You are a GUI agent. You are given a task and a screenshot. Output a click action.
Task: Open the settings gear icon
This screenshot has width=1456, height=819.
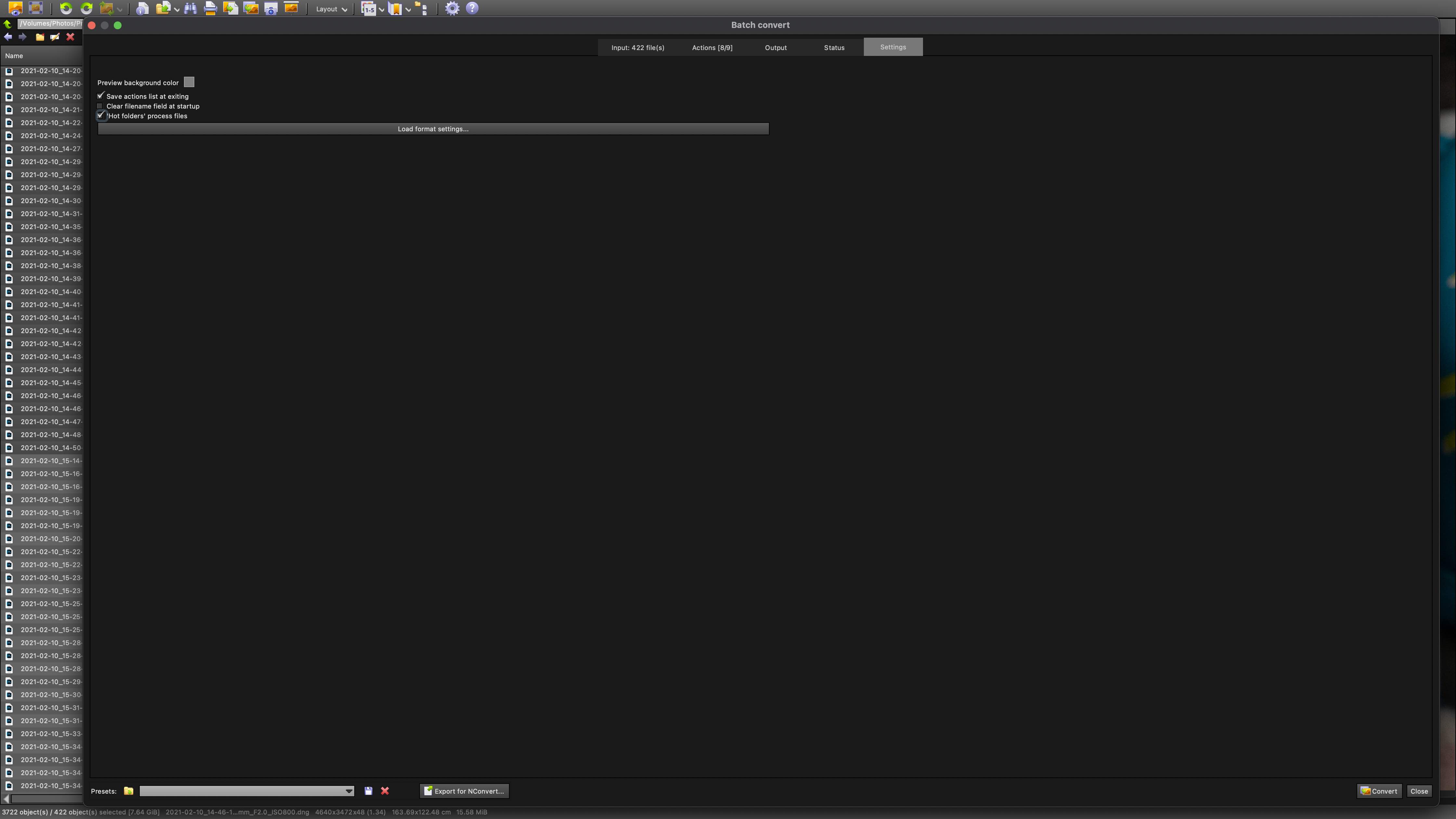tap(452, 8)
